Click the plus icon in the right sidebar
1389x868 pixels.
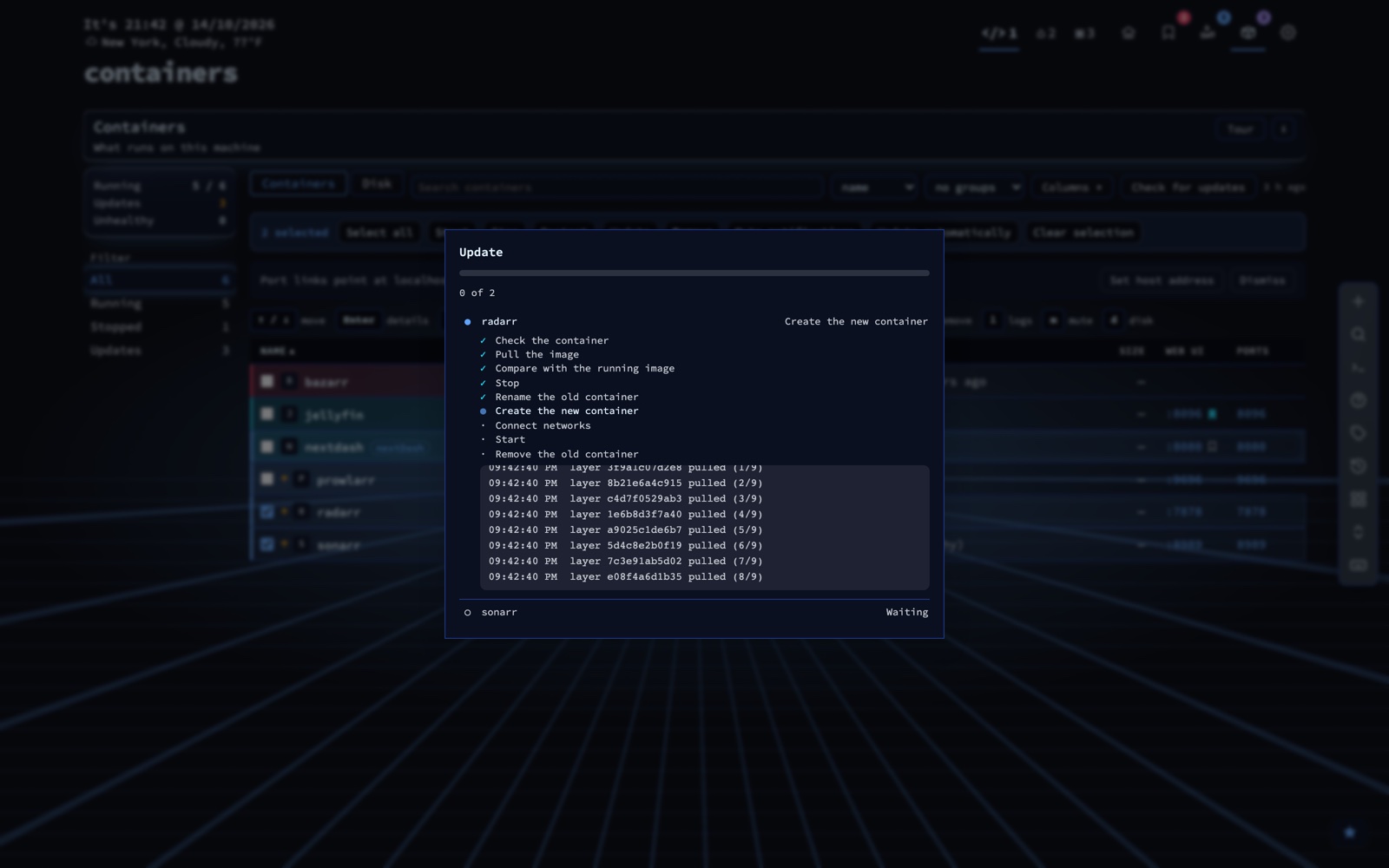[1359, 301]
